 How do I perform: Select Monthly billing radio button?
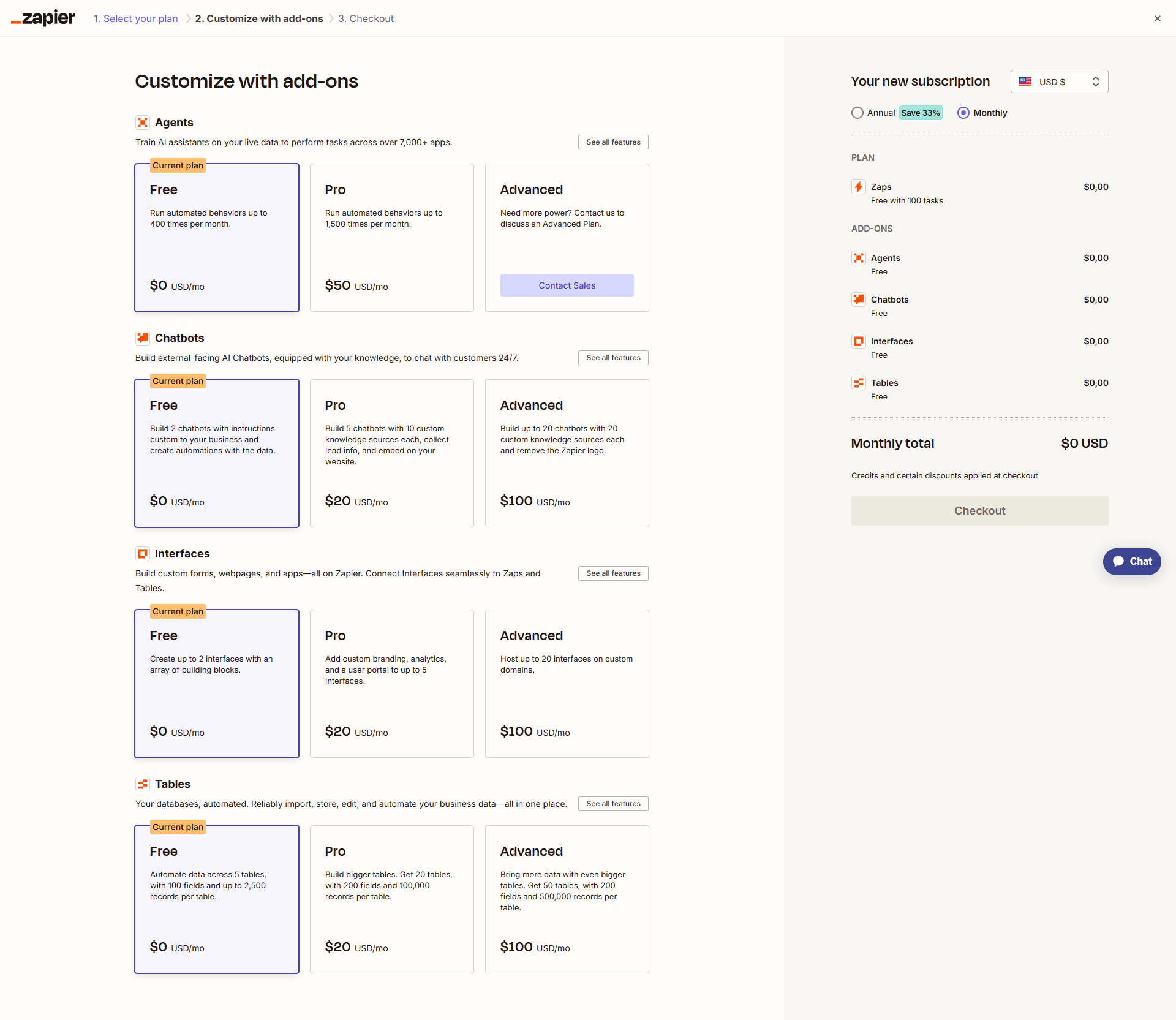pos(963,113)
